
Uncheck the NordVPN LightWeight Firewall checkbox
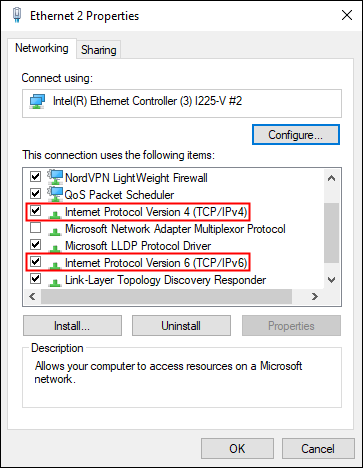35,176
